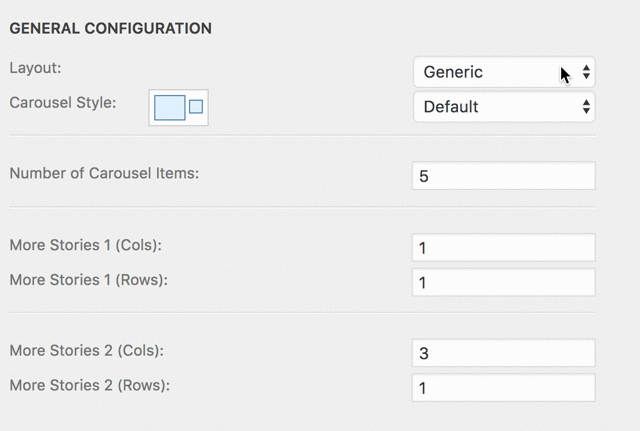Screen dimensions: 640x431
Task: Focus the More Stories 2 (Rows) field
Action: (504, 388)
